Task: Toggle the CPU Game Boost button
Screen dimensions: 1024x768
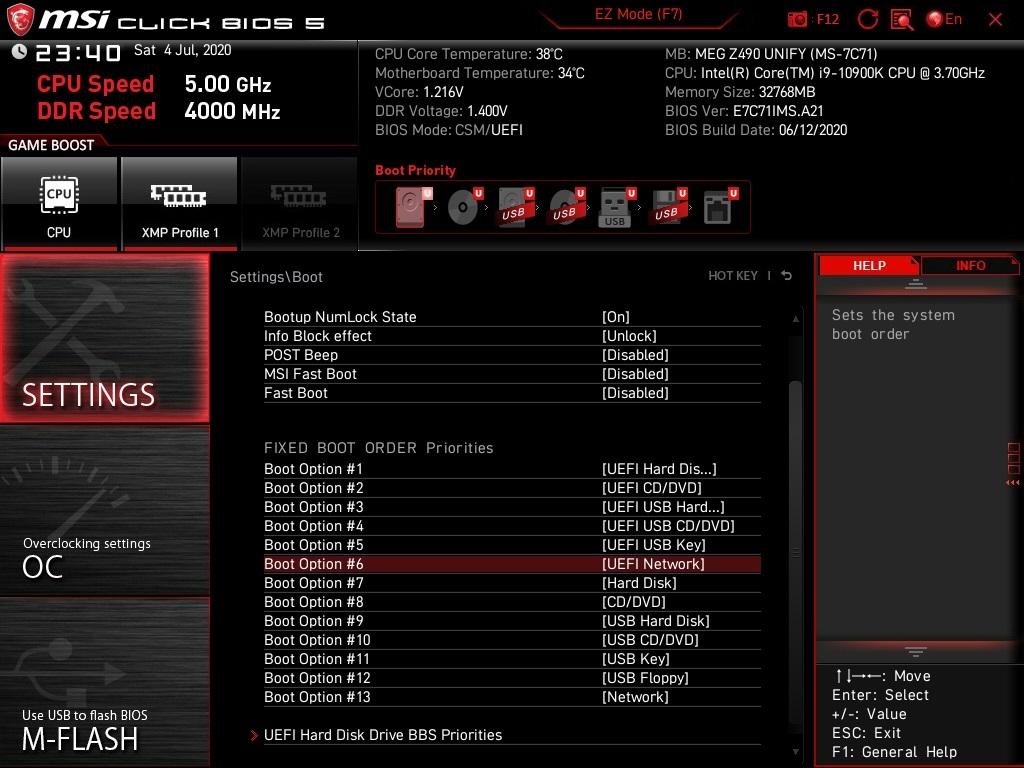Action: pos(59,203)
